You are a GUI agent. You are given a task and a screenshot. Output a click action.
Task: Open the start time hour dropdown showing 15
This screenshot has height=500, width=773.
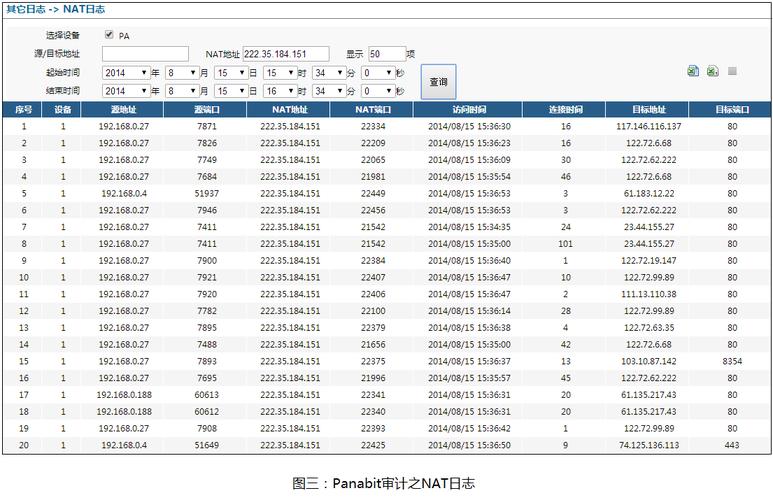[x=280, y=73]
